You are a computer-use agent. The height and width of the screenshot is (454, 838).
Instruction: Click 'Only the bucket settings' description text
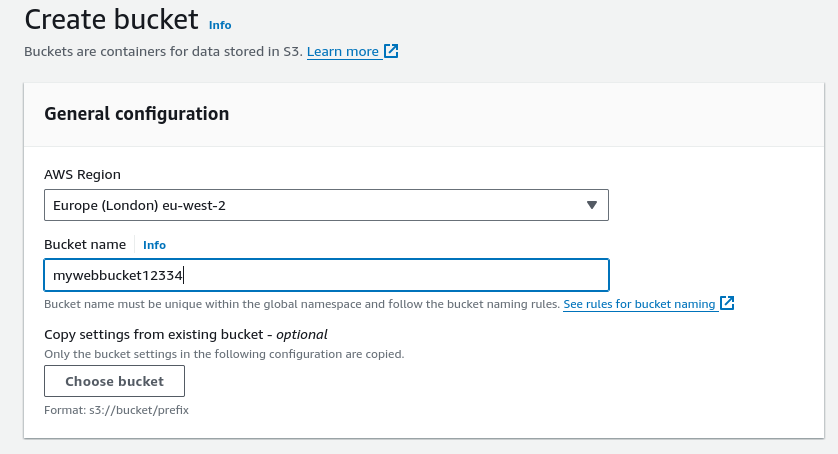point(224,354)
